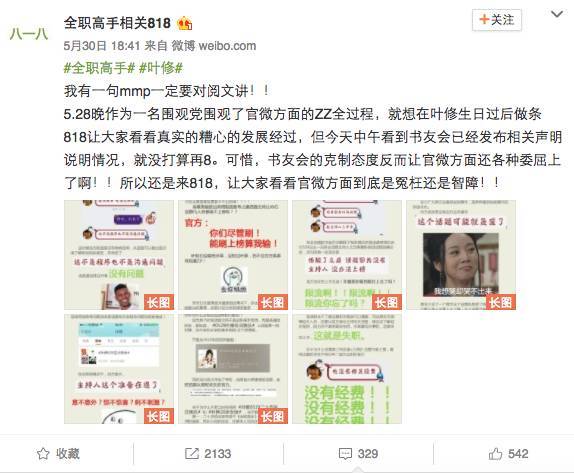Click the star favorite icon

point(43,454)
